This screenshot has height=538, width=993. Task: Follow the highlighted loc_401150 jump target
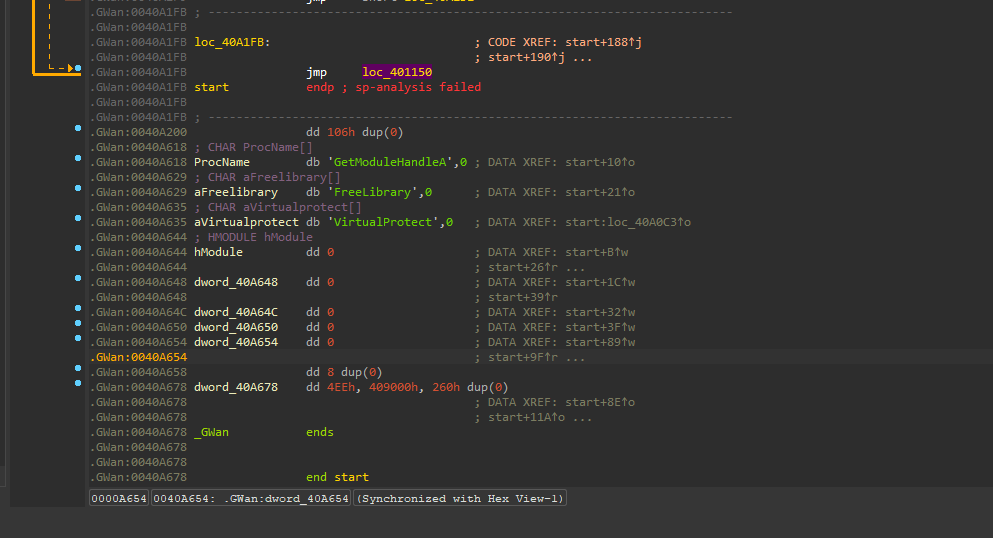[397, 72]
